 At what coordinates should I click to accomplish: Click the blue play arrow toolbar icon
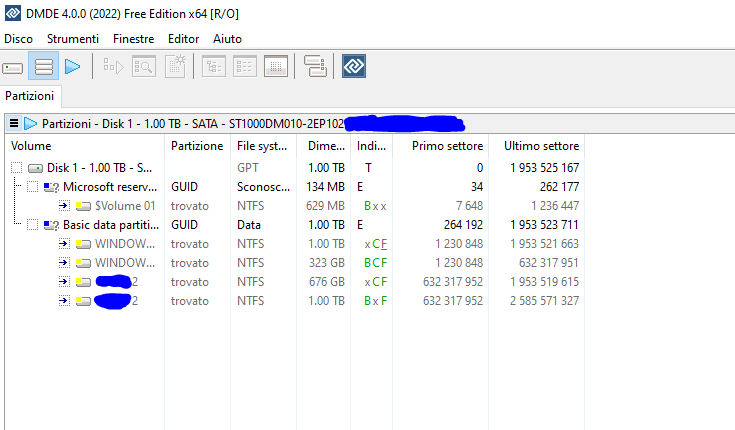click(x=73, y=67)
